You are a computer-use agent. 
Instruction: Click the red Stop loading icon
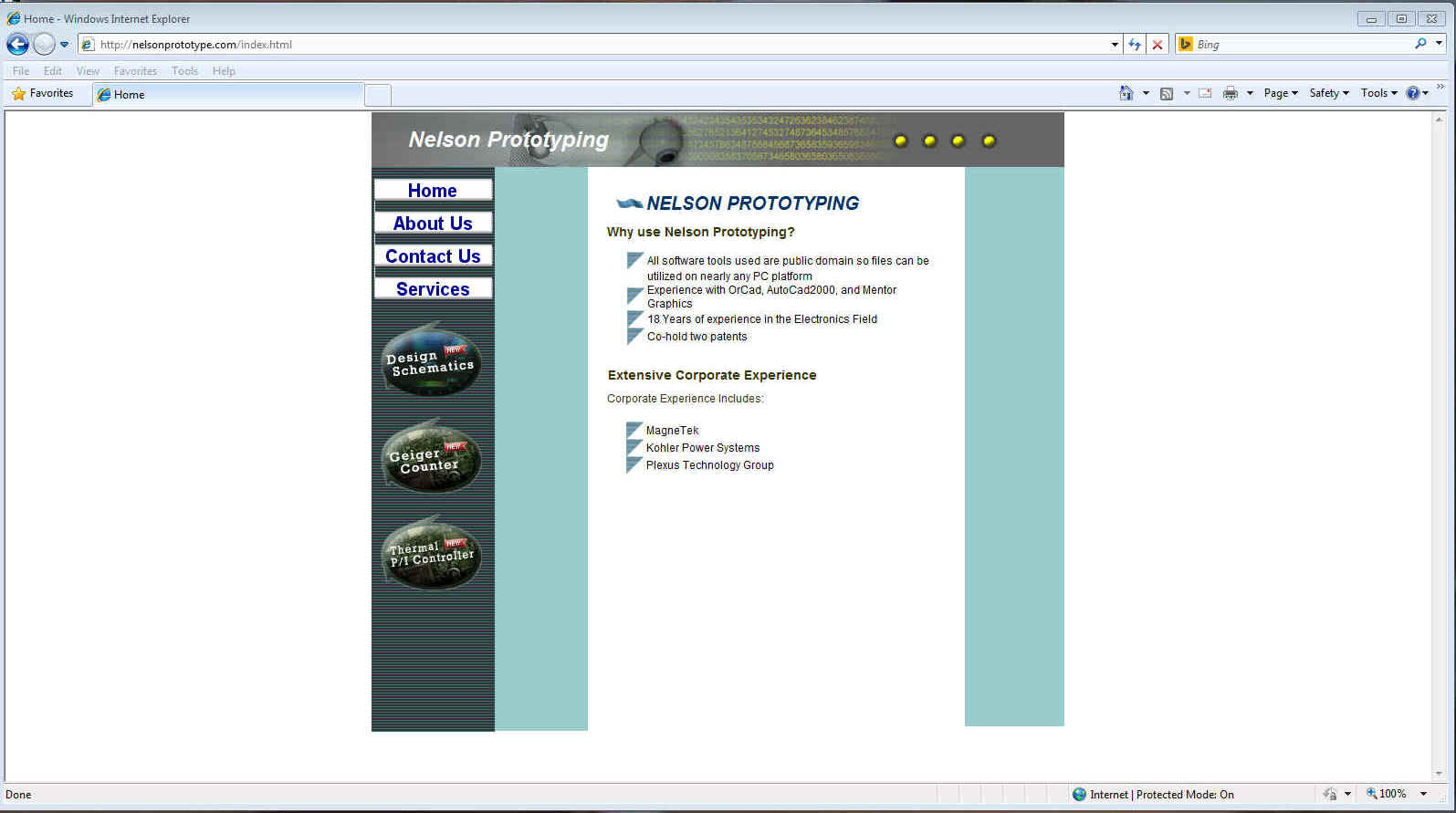pos(1157,45)
